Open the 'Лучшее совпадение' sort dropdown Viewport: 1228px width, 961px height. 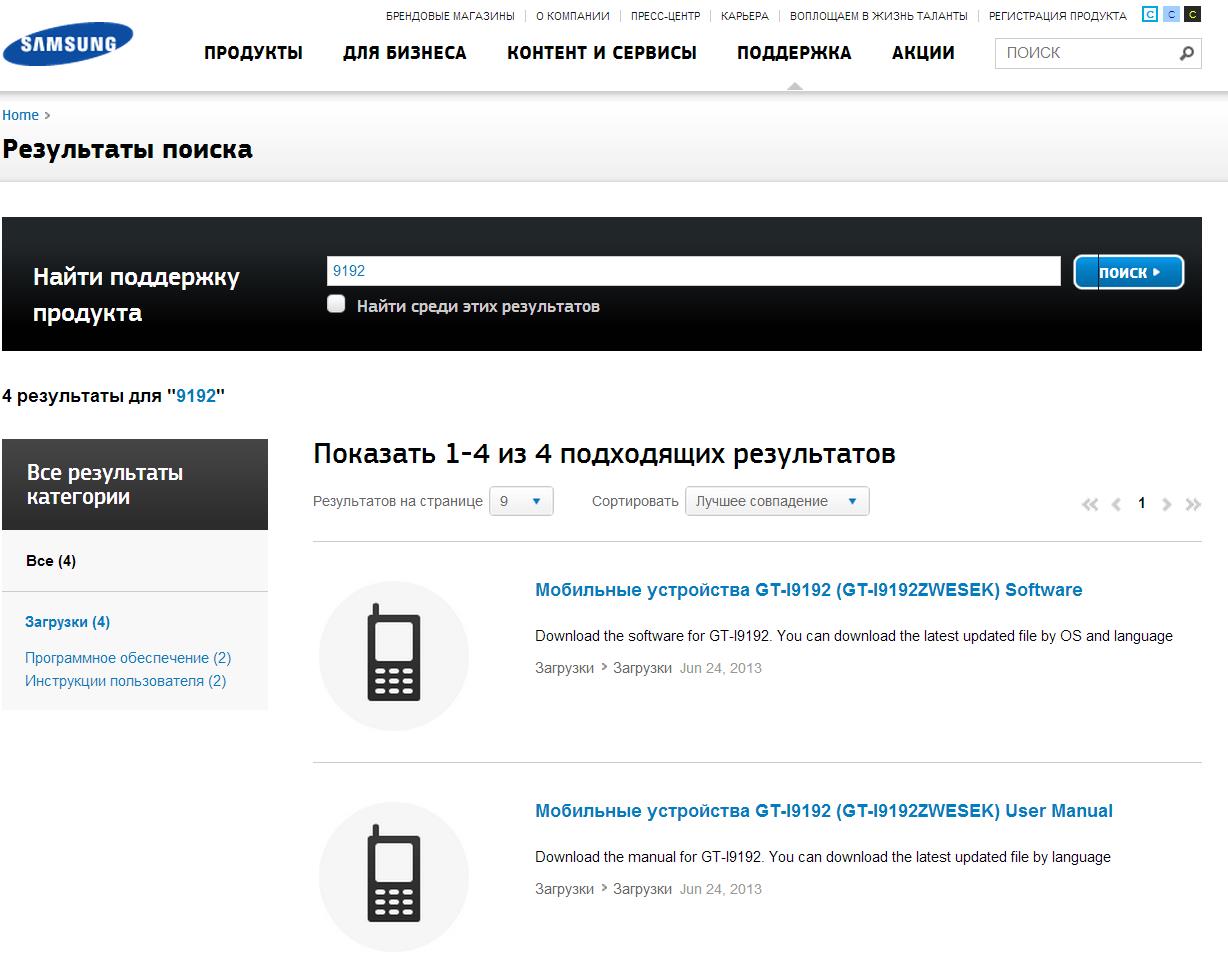point(777,501)
